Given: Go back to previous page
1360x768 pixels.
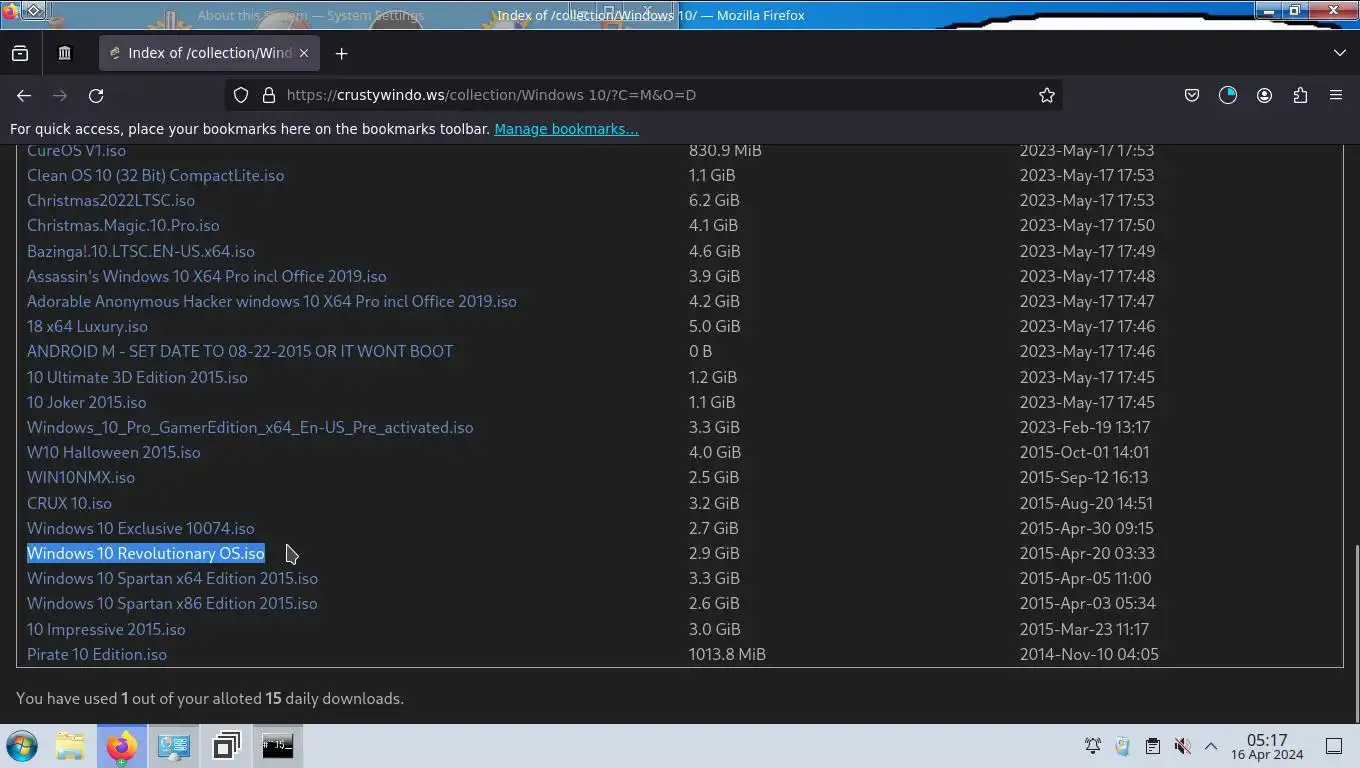Looking at the screenshot, I should click(x=24, y=95).
